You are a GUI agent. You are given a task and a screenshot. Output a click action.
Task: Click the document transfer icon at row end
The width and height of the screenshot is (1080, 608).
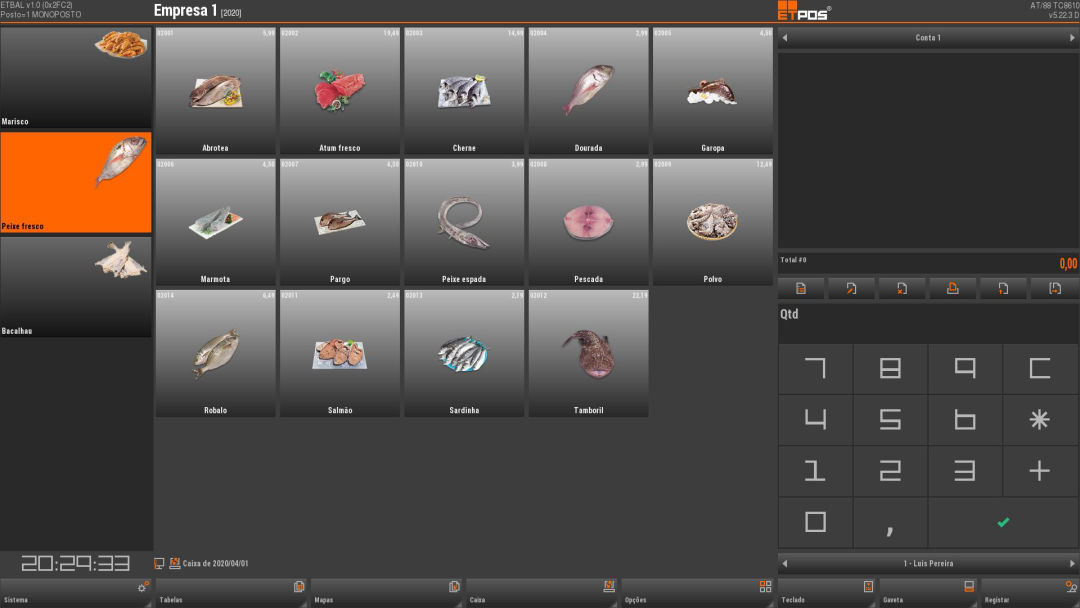pos(1055,289)
